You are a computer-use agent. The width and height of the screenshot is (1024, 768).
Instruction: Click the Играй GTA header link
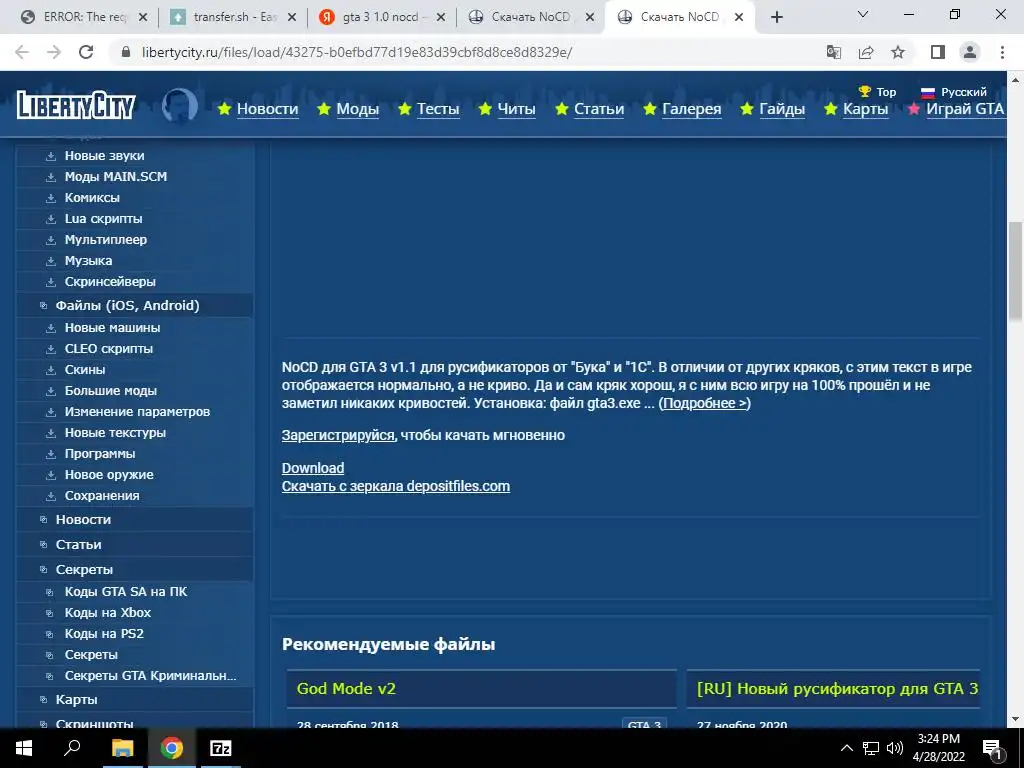point(965,108)
